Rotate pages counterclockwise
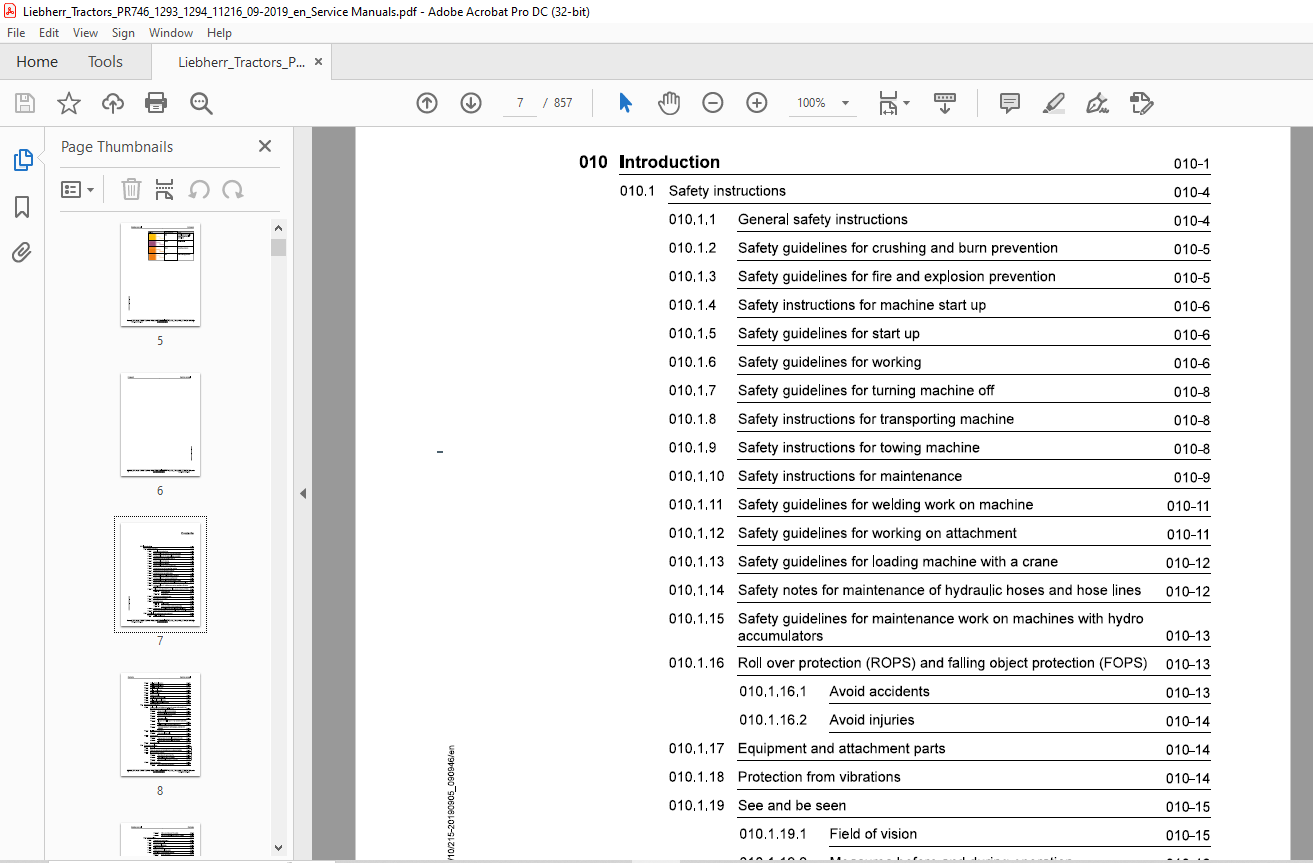 [199, 189]
